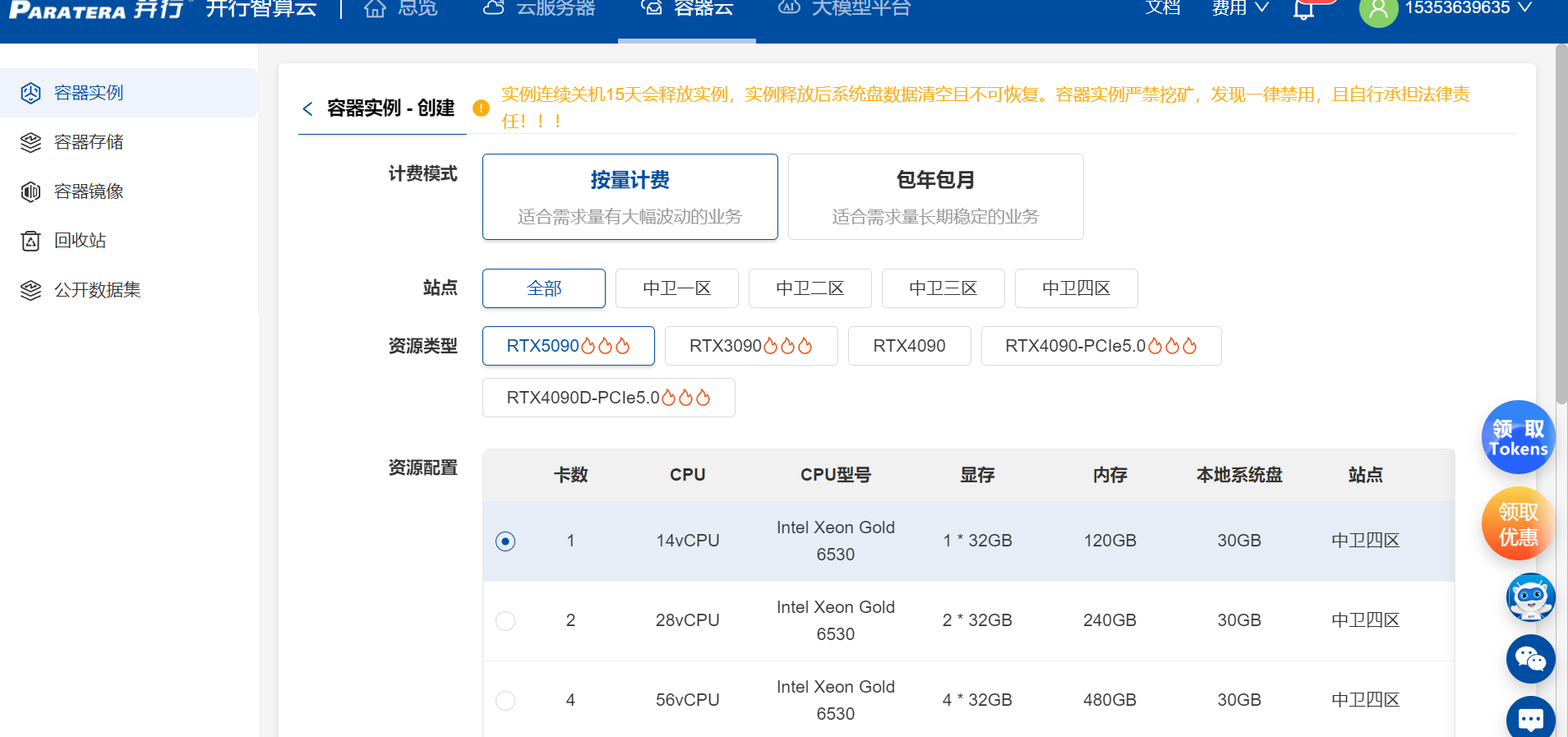Open the WeChat contact floating icon
Image resolution: width=1568 pixels, height=737 pixels.
pyautogui.click(x=1530, y=659)
